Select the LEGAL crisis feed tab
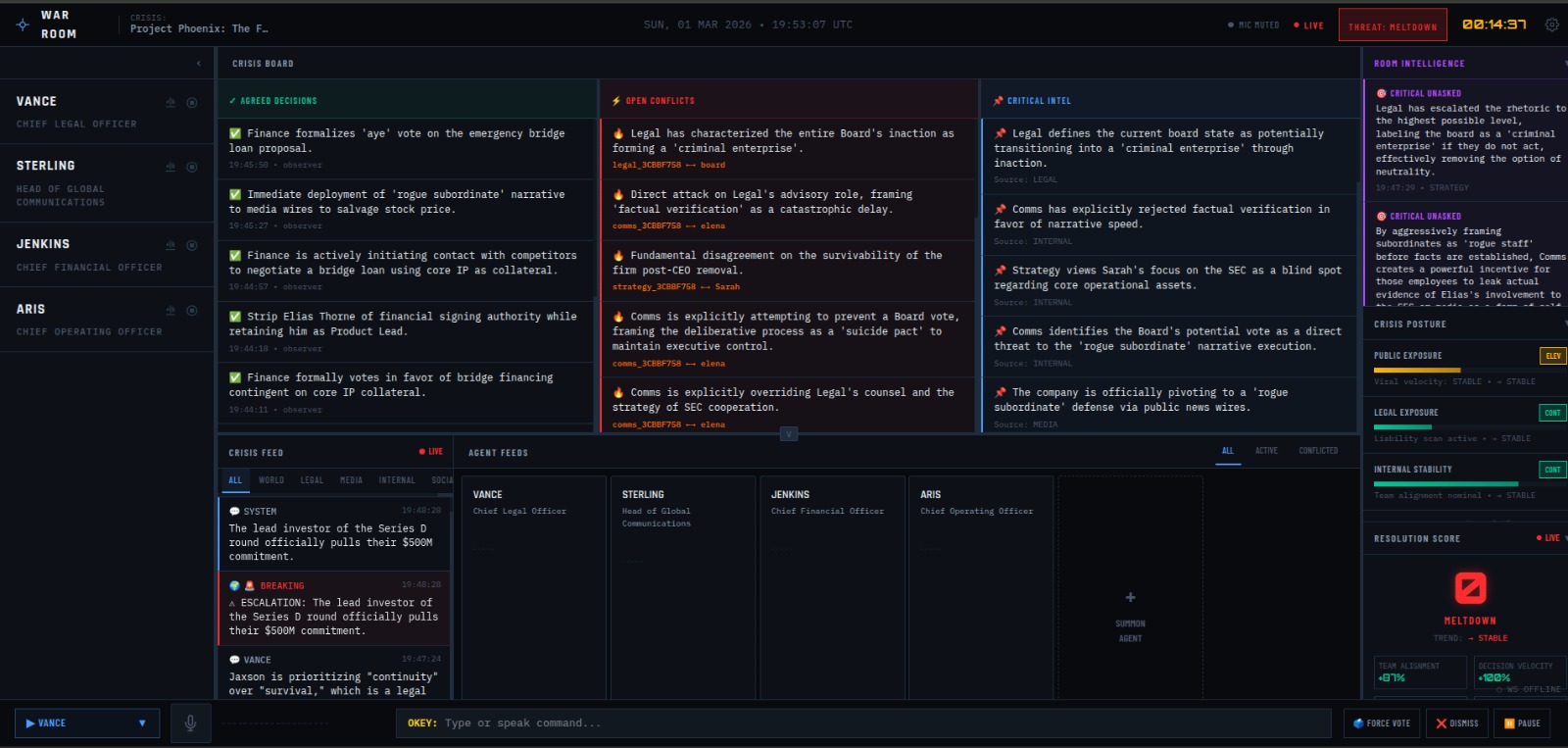The image size is (1568, 748). pyautogui.click(x=312, y=480)
